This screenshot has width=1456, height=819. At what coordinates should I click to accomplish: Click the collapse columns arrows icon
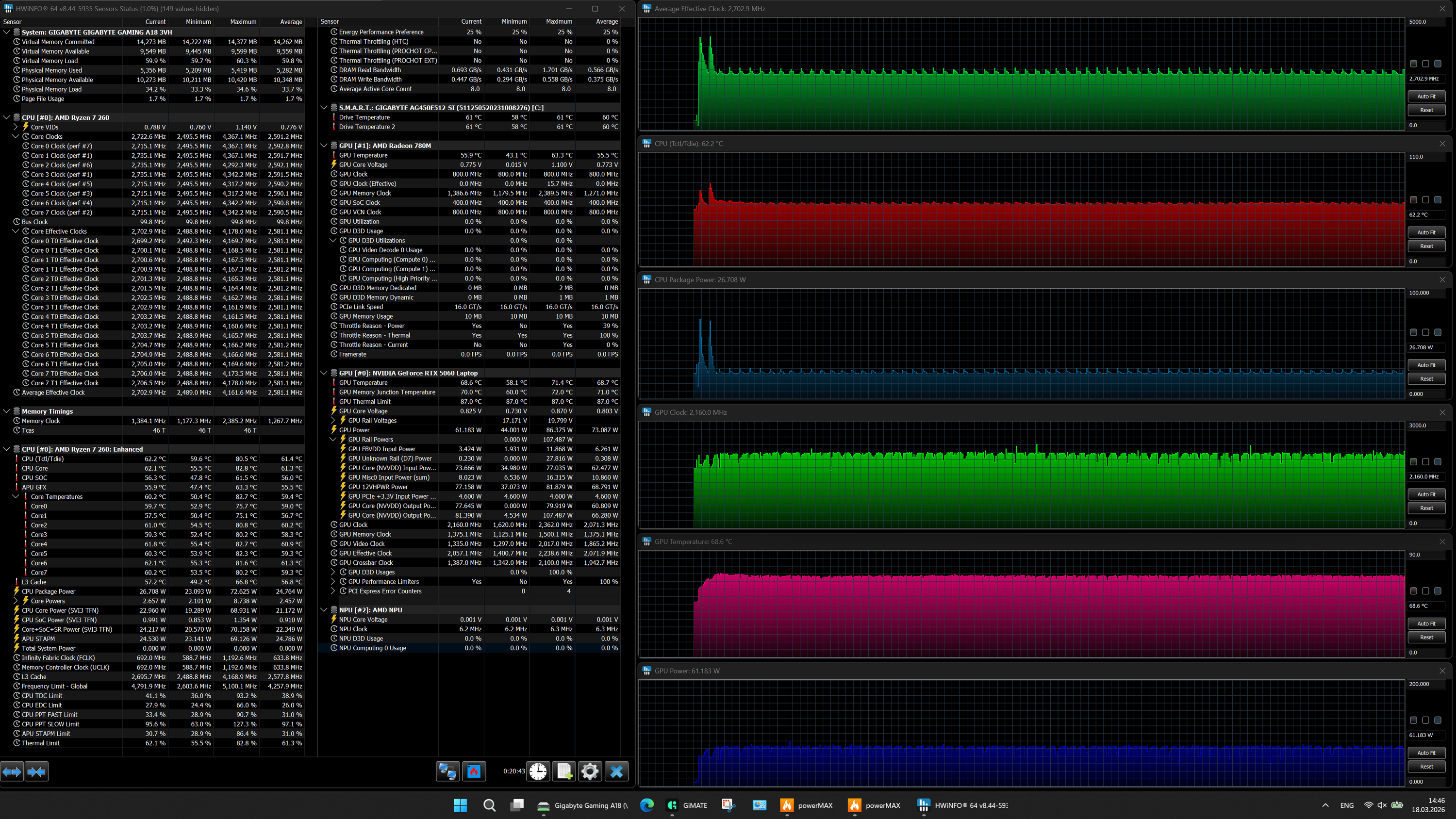(x=37, y=771)
